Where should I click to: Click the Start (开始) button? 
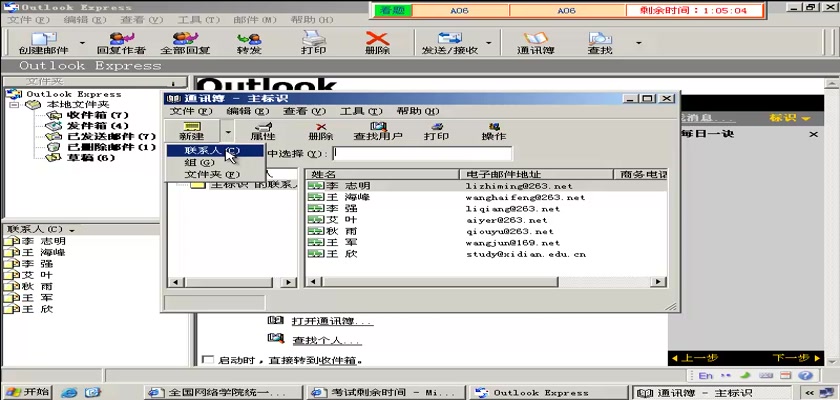(26, 391)
